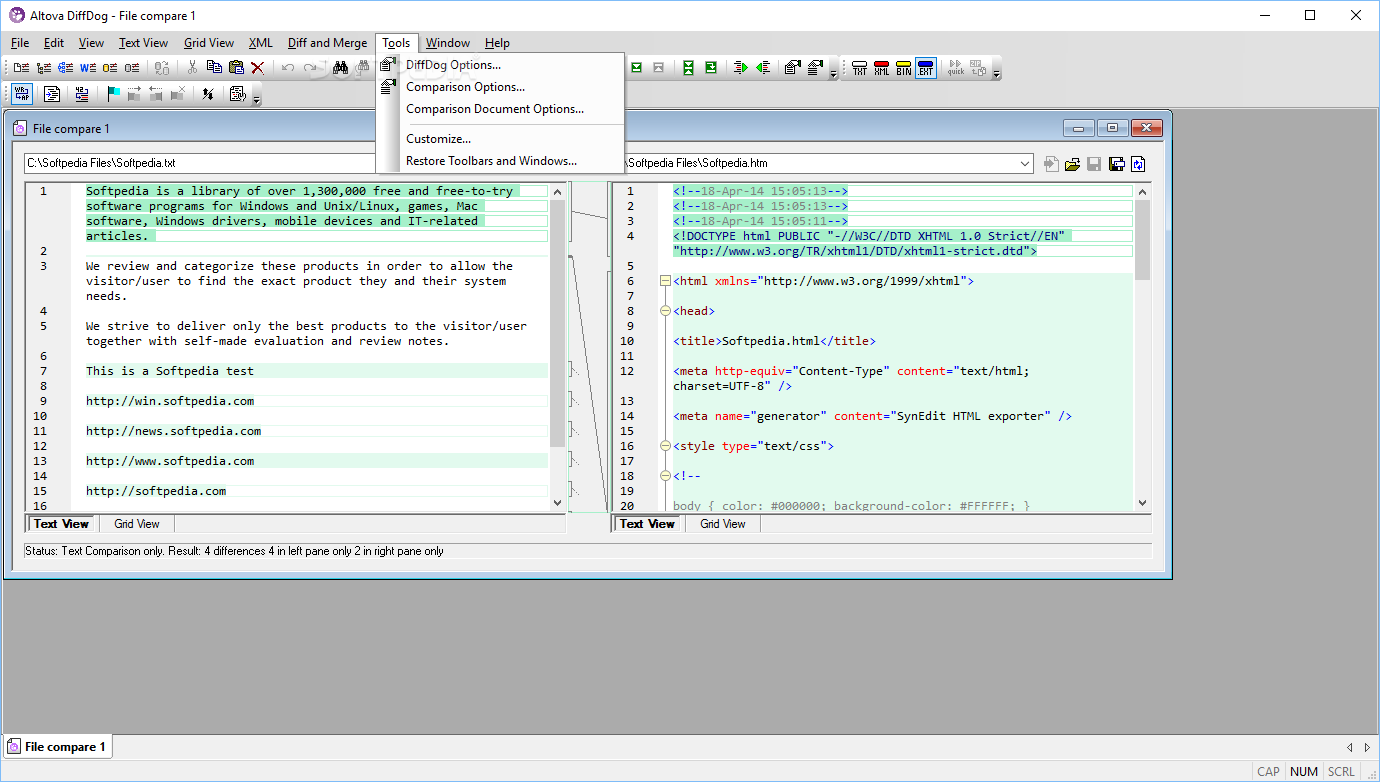1380x782 pixels.
Task: Select left pane Text View tab
Action: [x=61, y=524]
